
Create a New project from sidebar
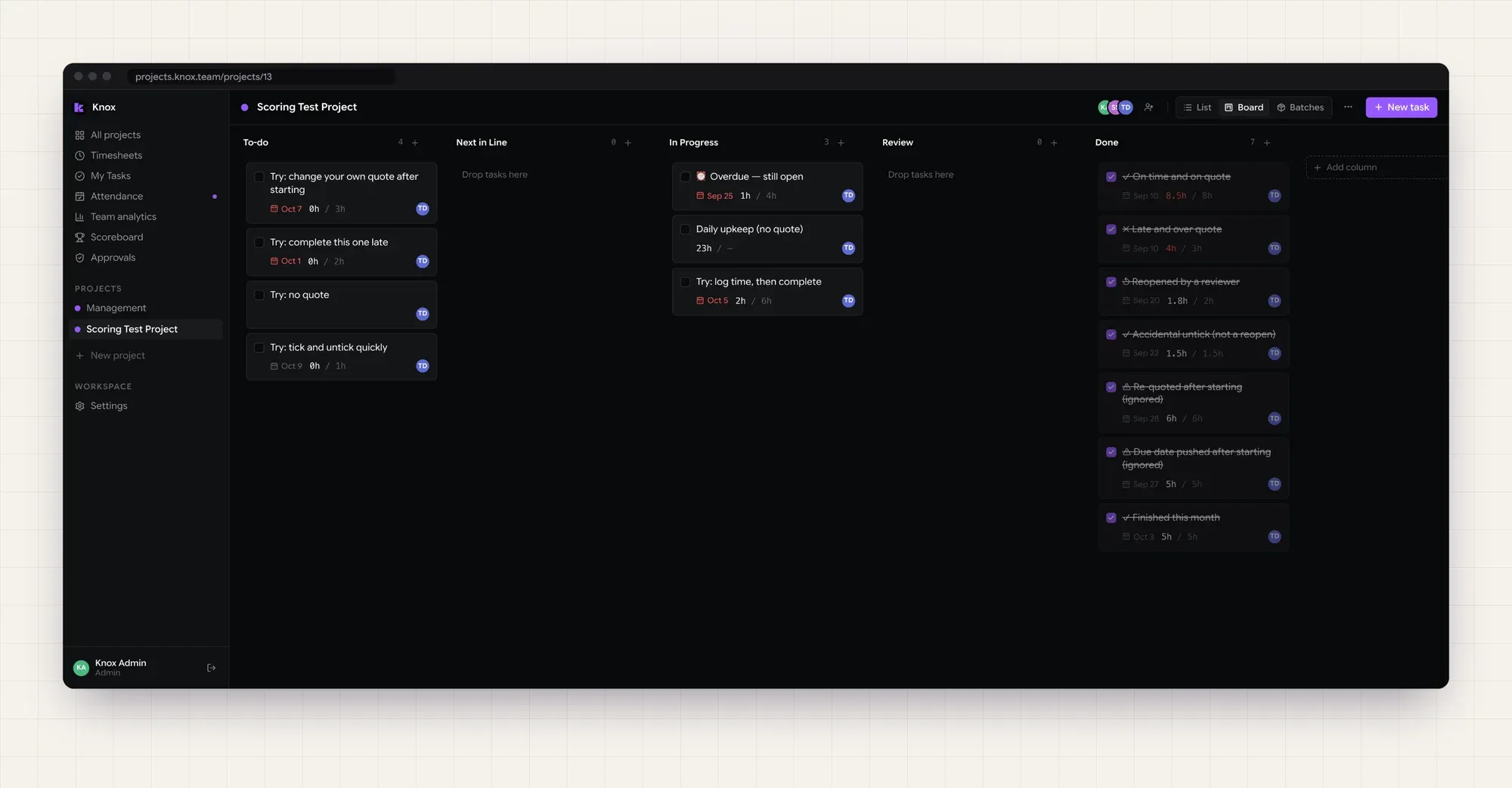tap(146, 356)
